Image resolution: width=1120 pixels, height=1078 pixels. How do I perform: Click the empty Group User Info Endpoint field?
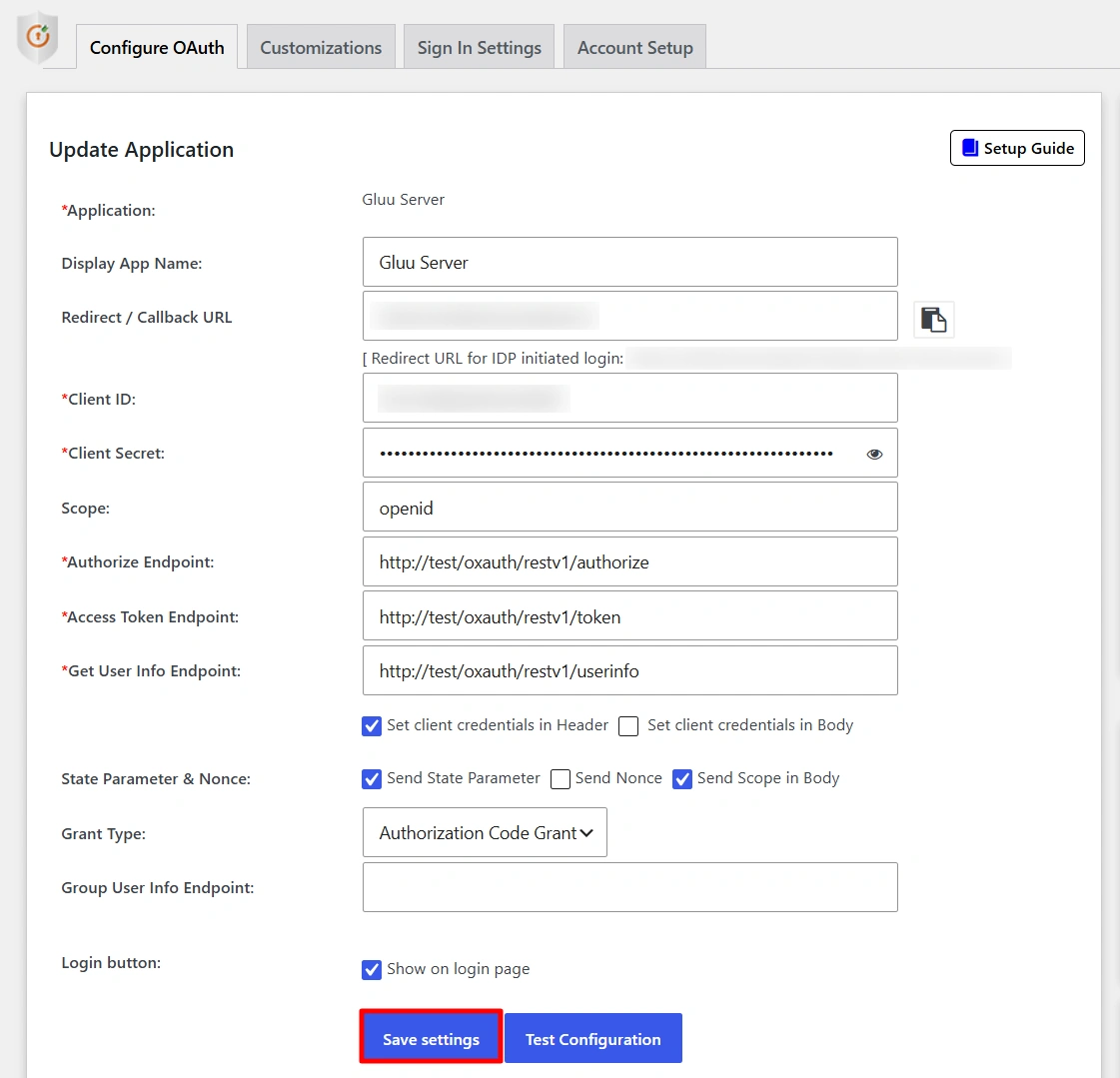coord(630,887)
